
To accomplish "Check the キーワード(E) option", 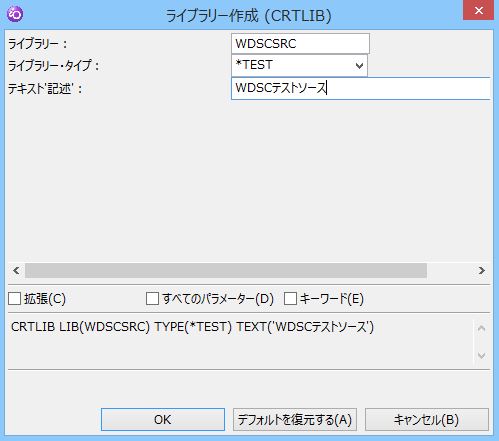I will pyautogui.click(x=290, y=298).
